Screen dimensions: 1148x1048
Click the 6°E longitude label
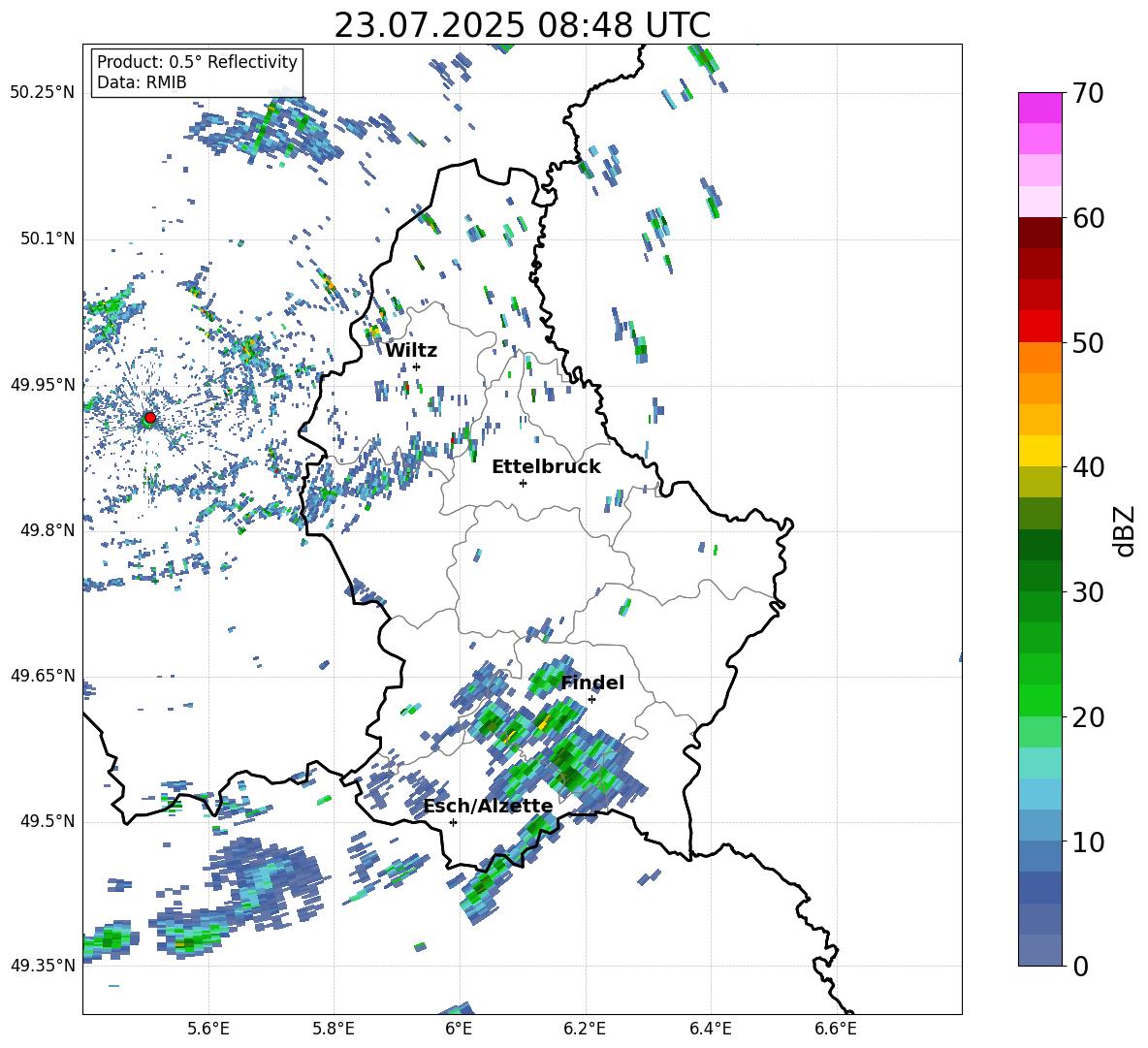(x=459, y=1029)
